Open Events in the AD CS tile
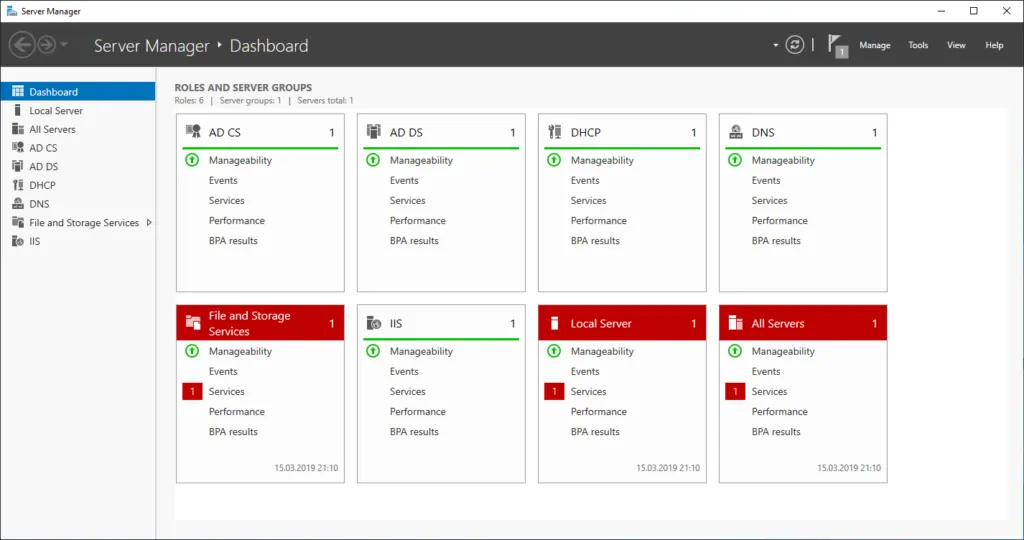 pyautogui.click(x=223, y=180)
